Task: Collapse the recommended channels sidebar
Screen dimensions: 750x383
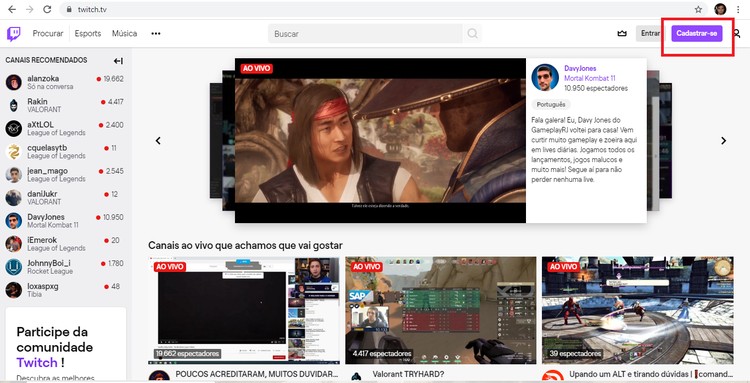Action: click(118, 61)
